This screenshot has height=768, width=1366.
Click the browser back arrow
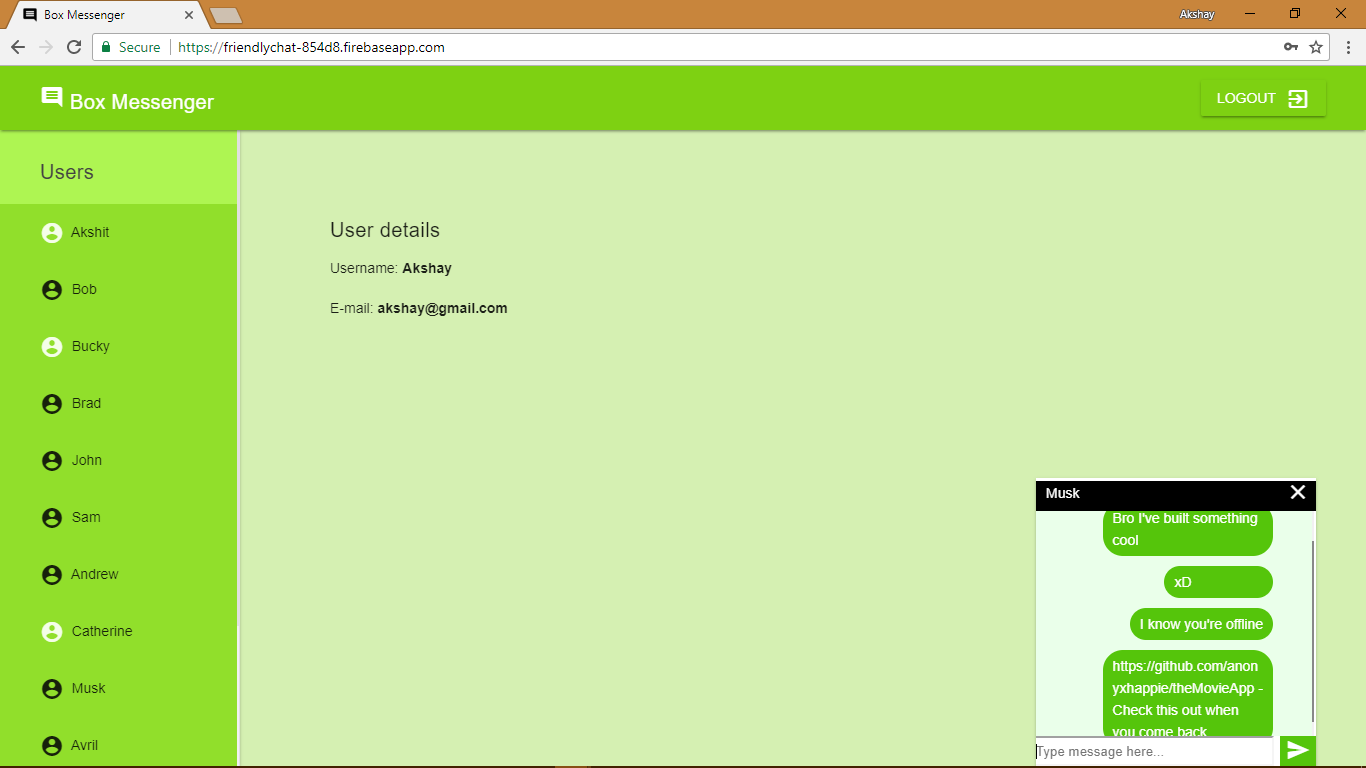pos(18,47)
